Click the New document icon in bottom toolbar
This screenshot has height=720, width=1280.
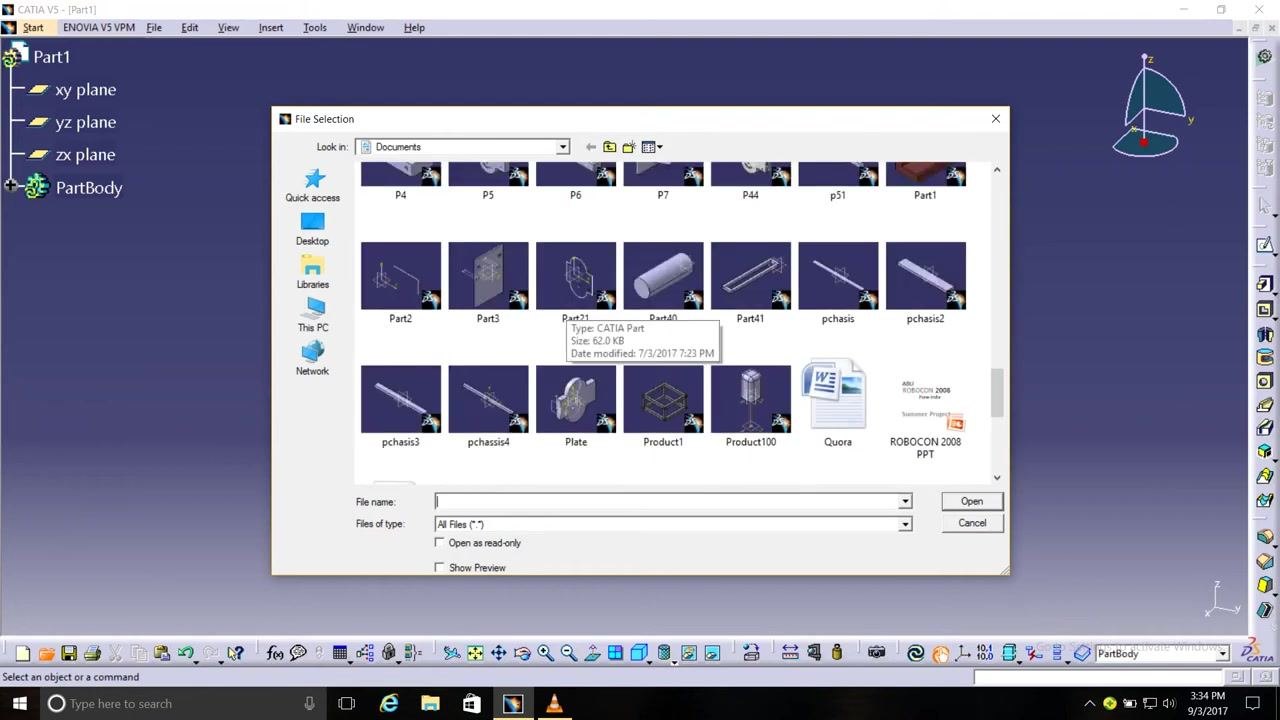pos(22,653)
